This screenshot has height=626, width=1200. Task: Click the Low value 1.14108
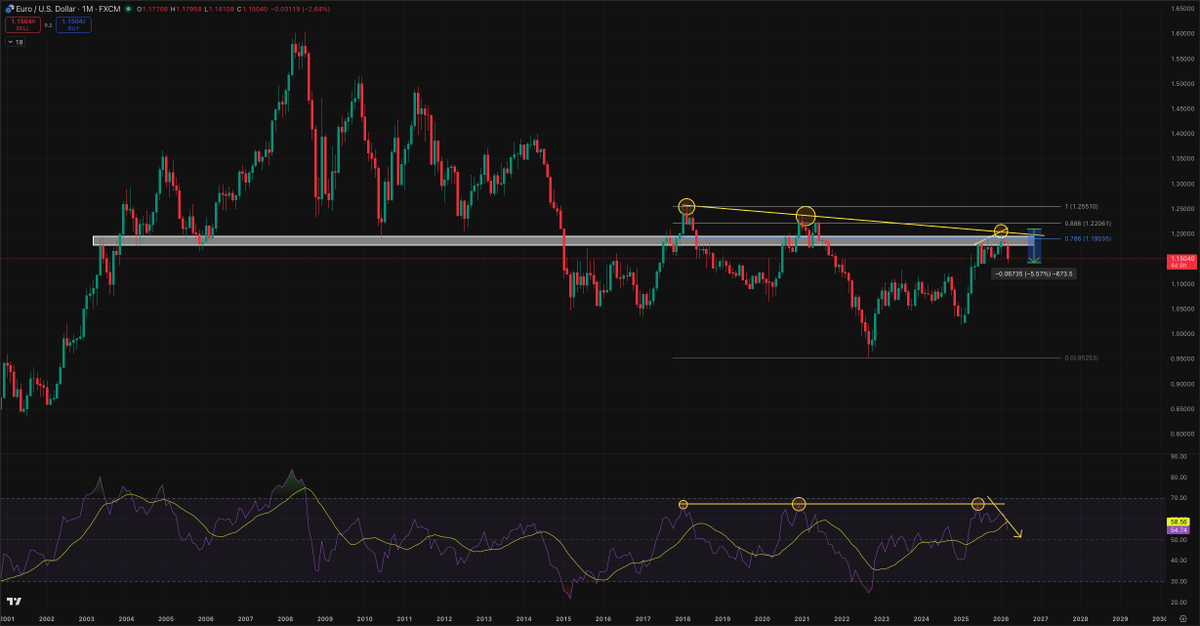[222, 9]
